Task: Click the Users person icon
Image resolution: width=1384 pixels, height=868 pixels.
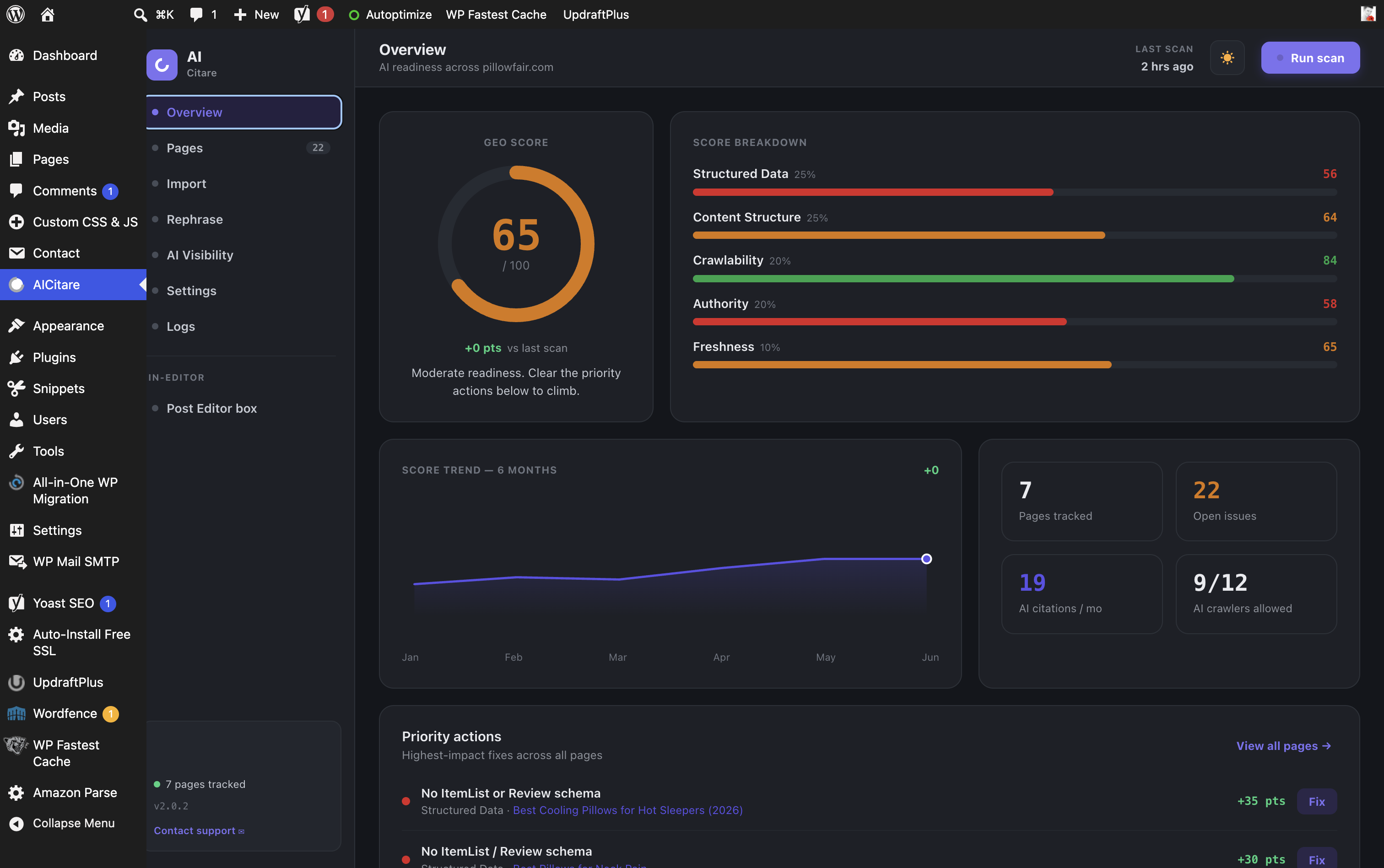Action: click(16, 420)
